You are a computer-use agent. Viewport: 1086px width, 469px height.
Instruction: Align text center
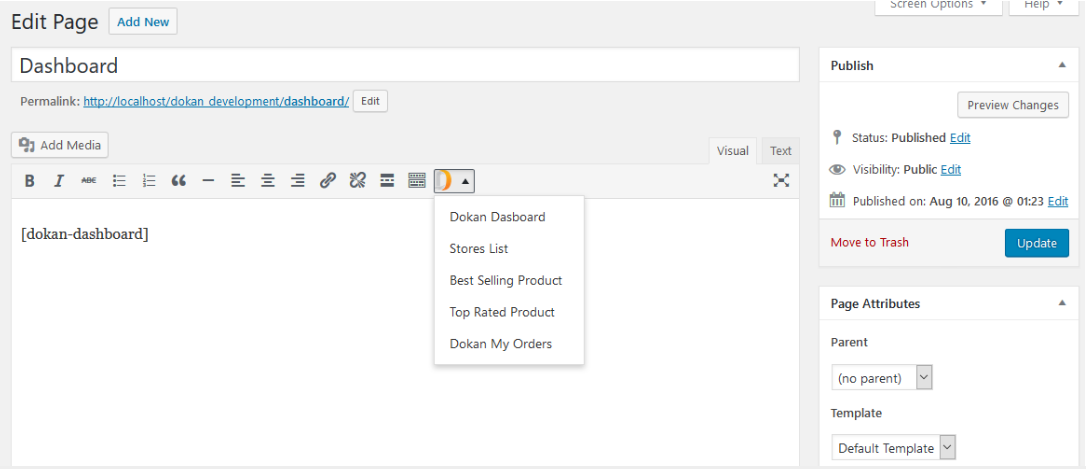pyautogui.click(x=268, y=182)
